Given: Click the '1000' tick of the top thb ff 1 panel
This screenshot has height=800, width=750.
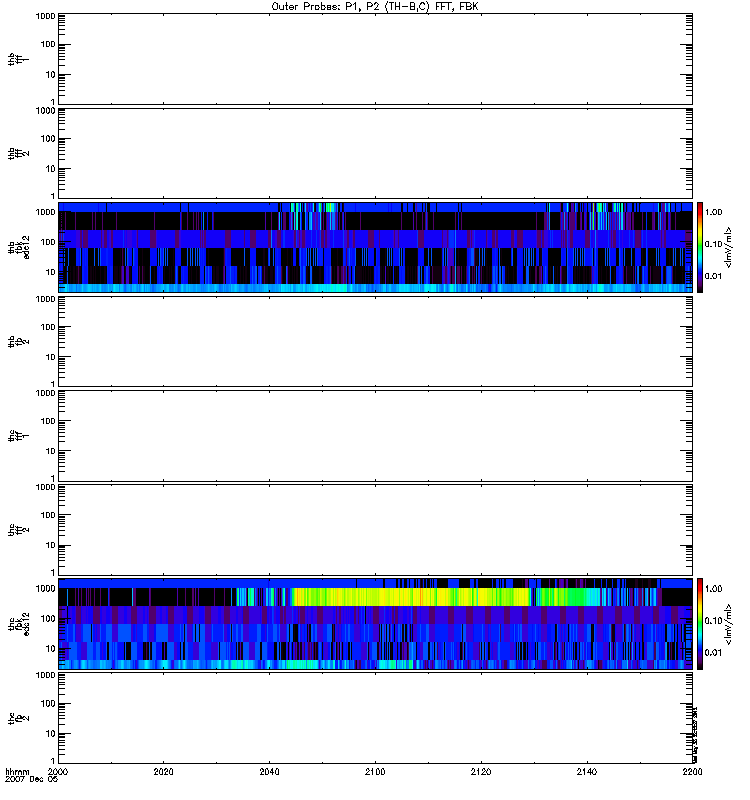Looking at the screenshot, I should 45,16.
